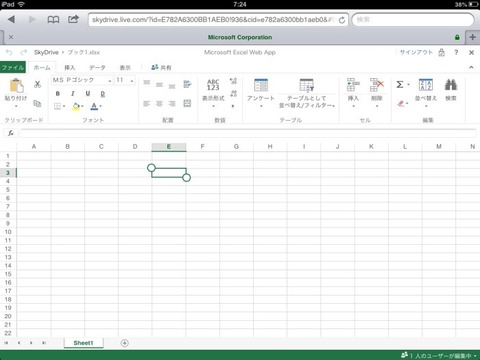The height and width of the screenshot is (360, 480).
Task: Open the help question mark
Action: (x=456, y=52)
